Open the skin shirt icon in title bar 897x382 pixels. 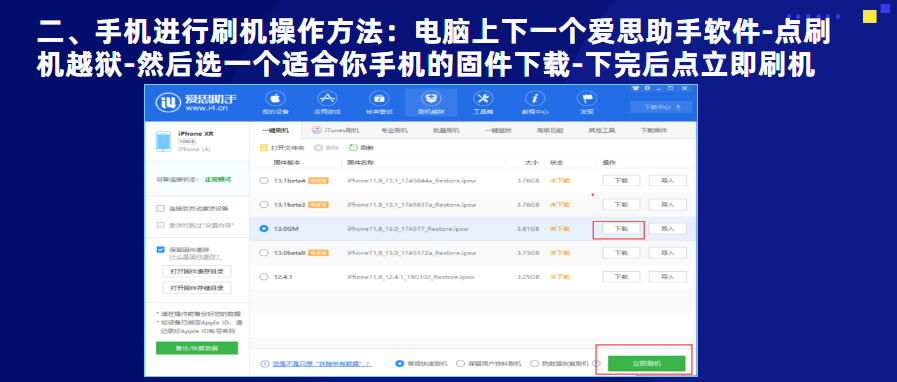pyautogui.click(x=636, y=89)
